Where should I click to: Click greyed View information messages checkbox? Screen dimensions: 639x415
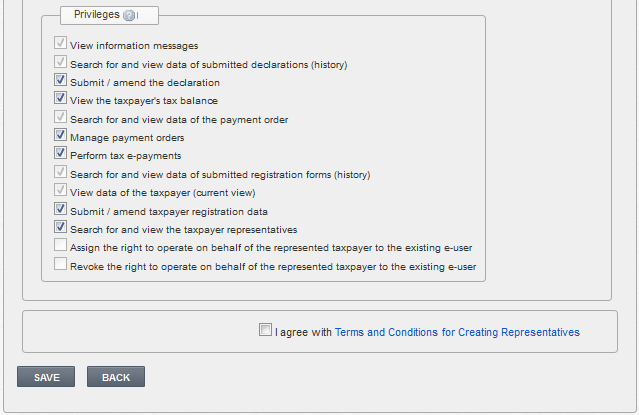[x=60, y=42]
